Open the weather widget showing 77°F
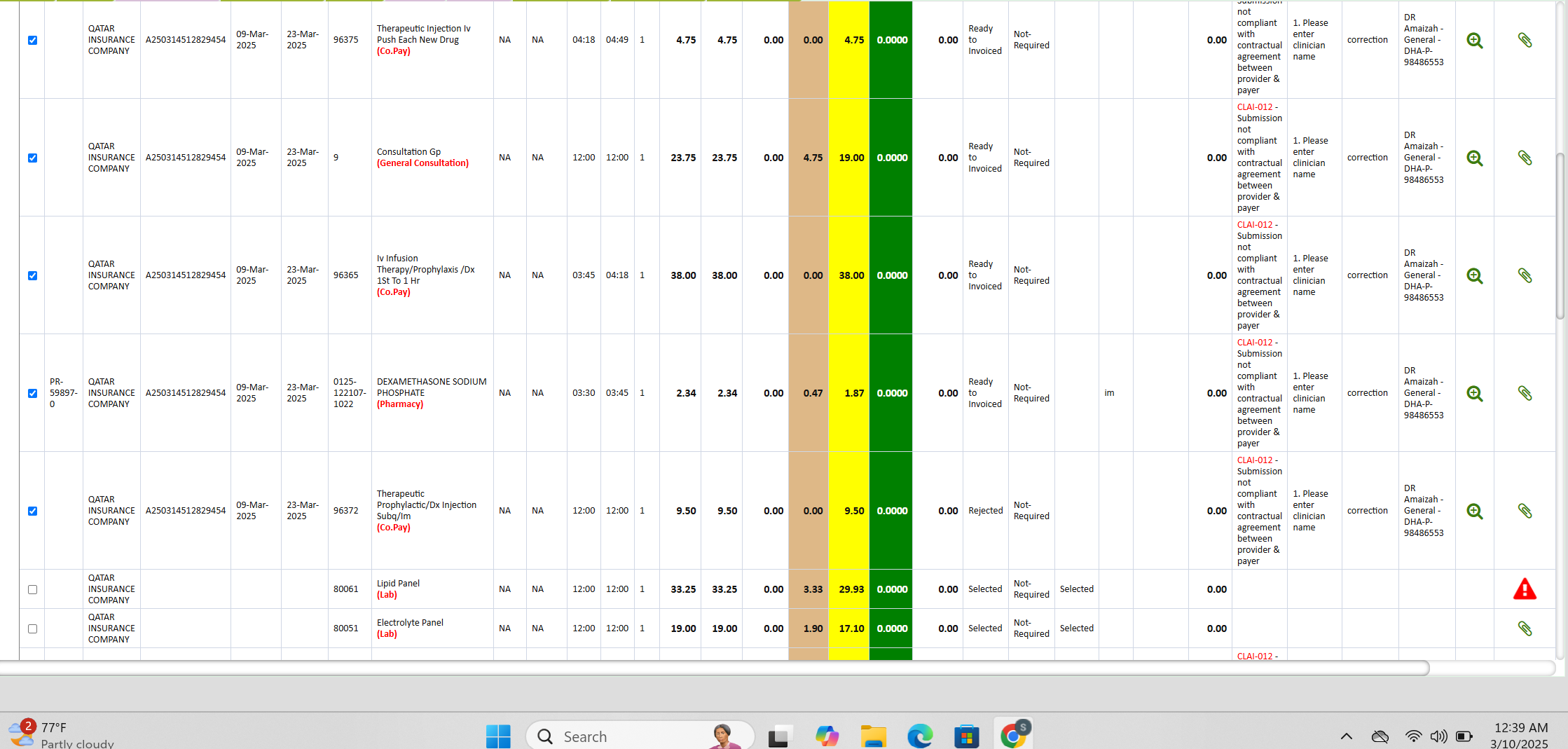The image size is (1568, 749). coord(61,735)
